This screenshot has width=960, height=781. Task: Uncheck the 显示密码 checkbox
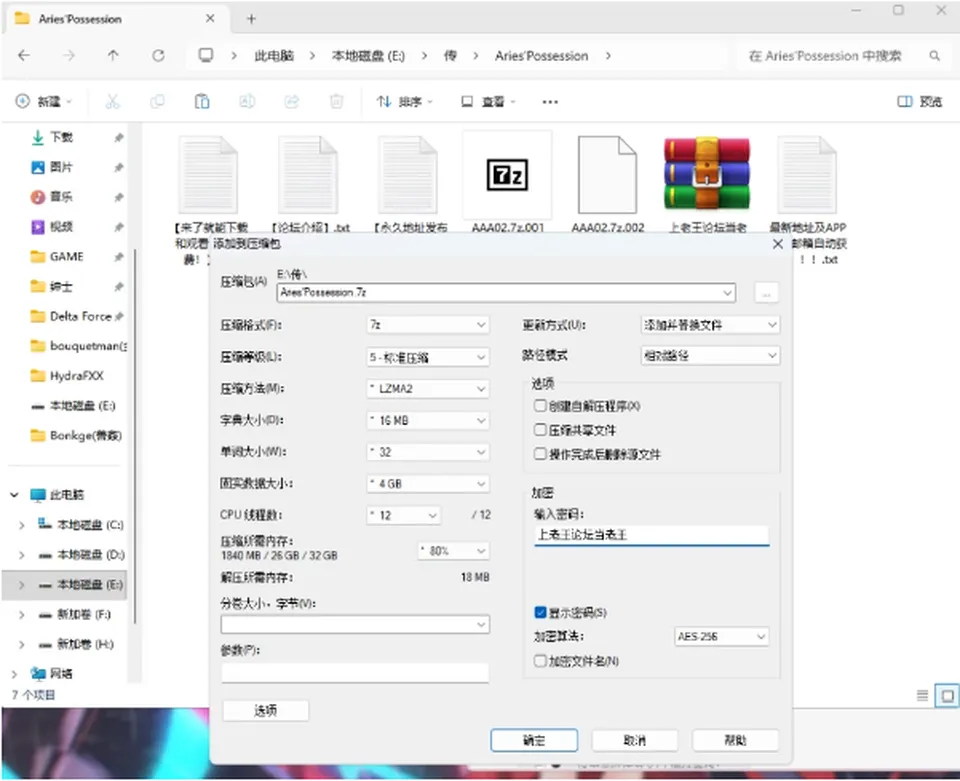click(x=540, y=612)
